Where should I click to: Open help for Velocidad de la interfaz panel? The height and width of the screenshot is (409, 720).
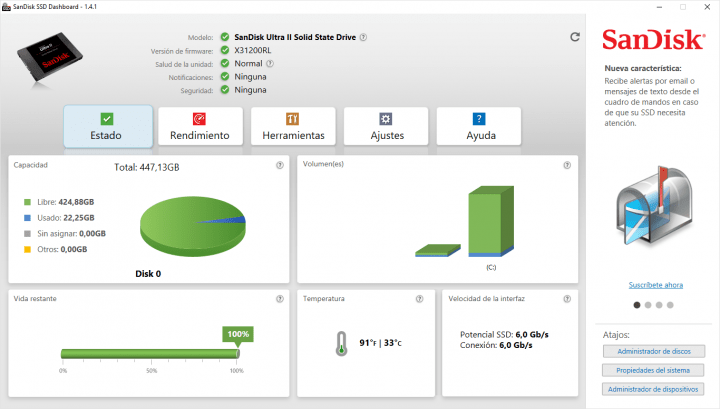click(567, 299)
